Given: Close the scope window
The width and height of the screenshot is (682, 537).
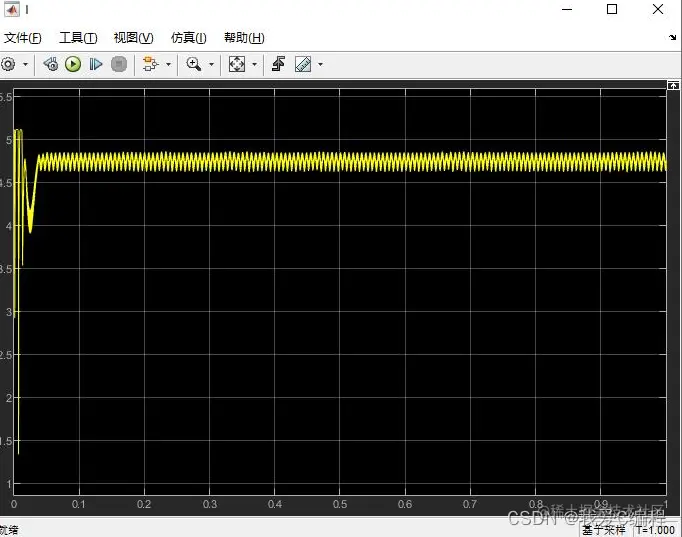Looking at the screenshot, I should (x=658, y=9).
